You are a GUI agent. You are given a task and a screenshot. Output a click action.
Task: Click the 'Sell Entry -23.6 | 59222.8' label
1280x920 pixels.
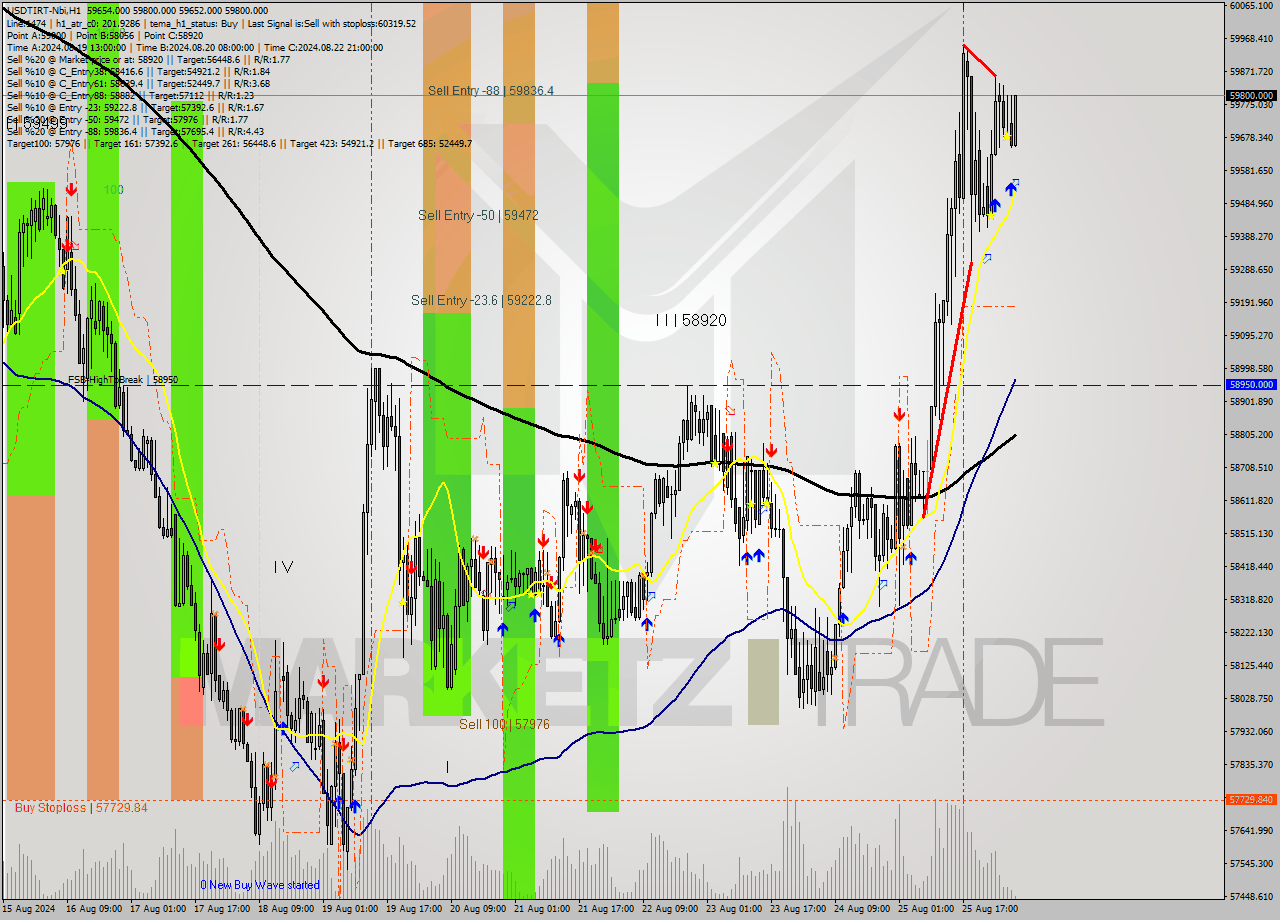click(x=481, y=300)
